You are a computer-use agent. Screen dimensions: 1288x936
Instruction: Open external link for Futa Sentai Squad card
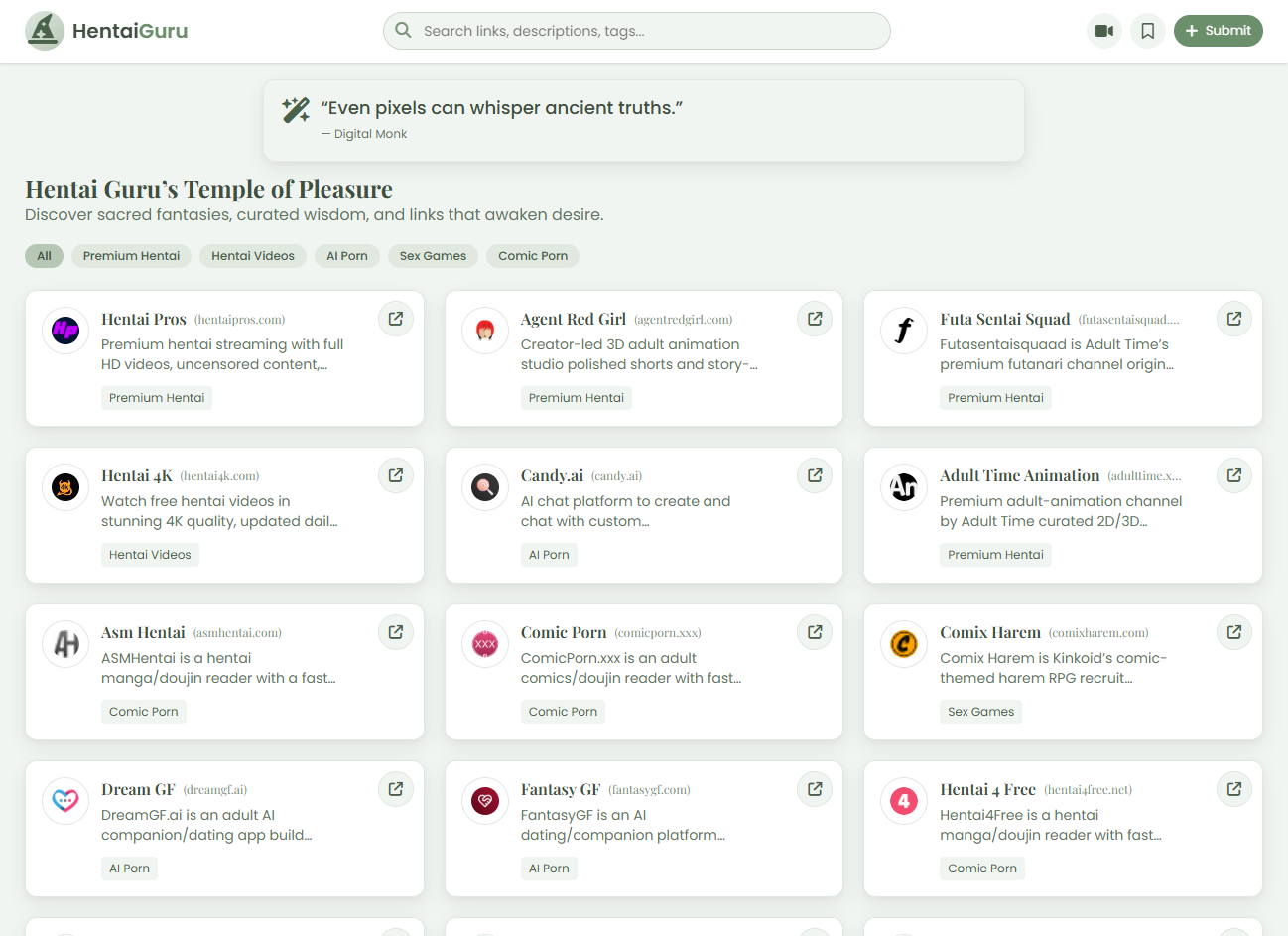click(x=1234, y=319)
